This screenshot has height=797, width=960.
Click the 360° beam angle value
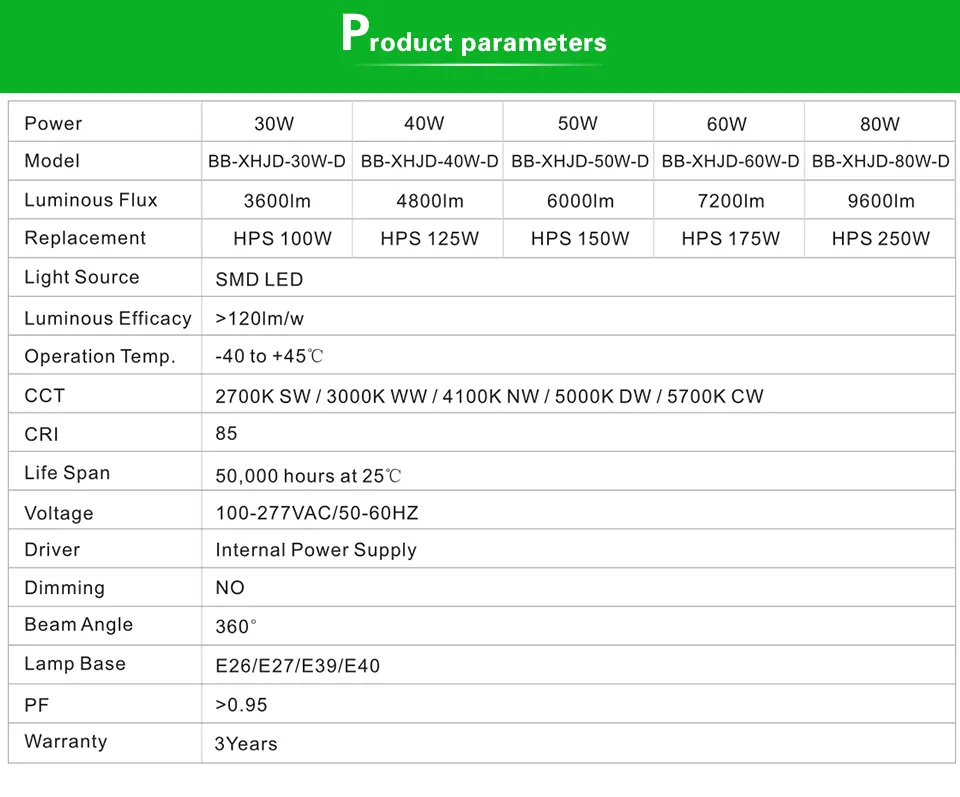(236, 627)
